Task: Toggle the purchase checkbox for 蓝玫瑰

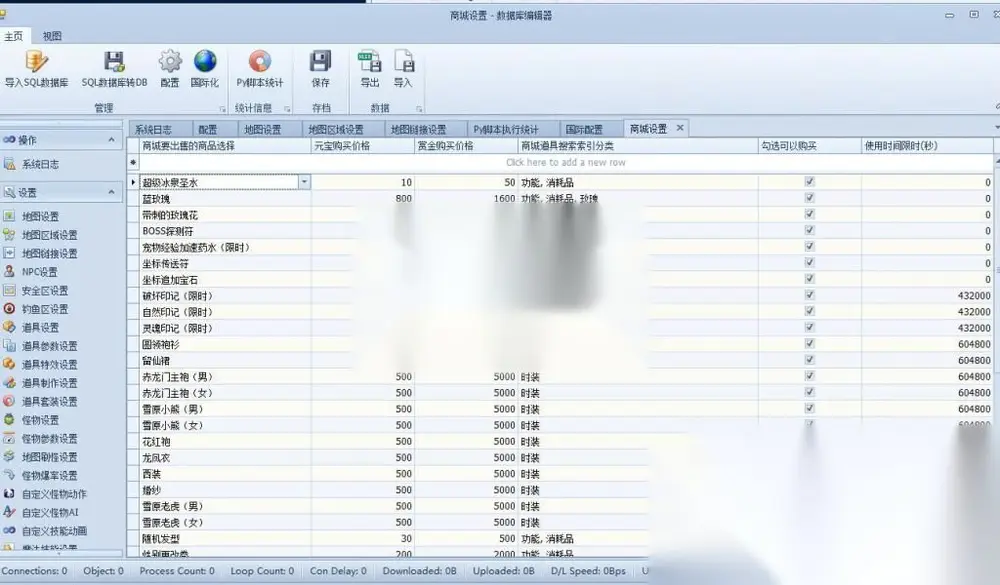Action: [x=809, y=198]
